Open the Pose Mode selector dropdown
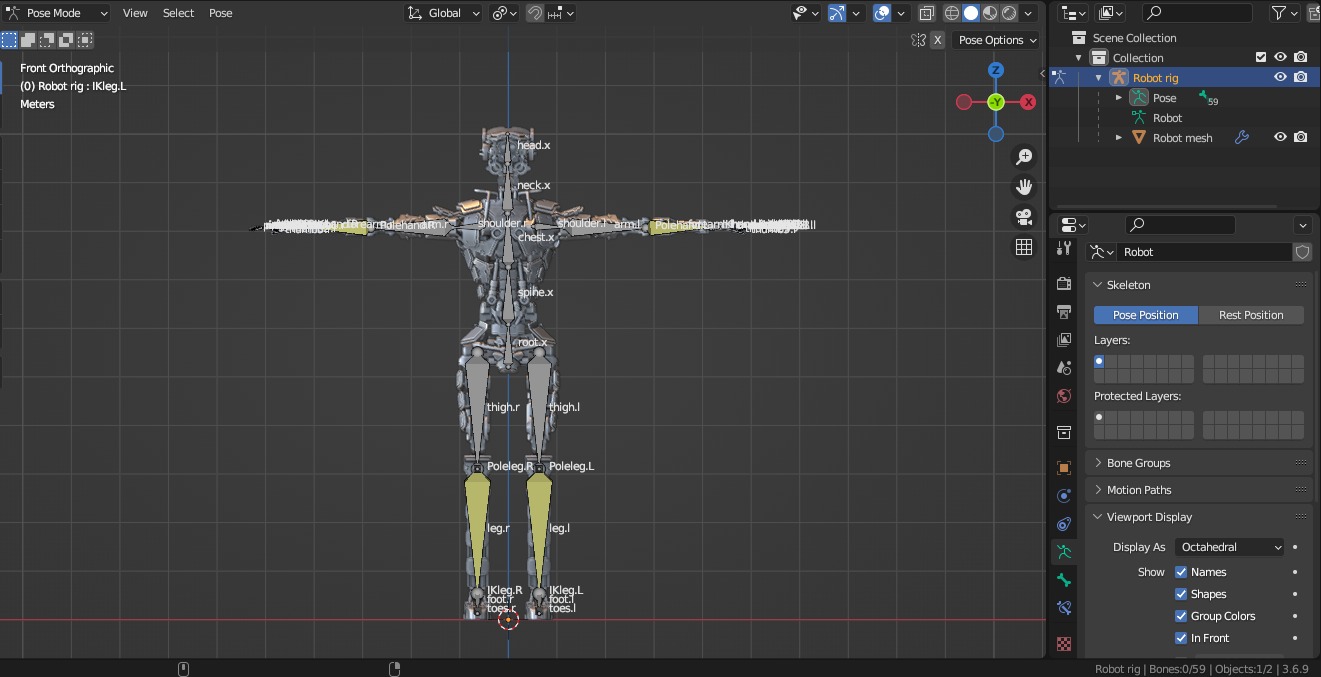 (x=56, y=13)
